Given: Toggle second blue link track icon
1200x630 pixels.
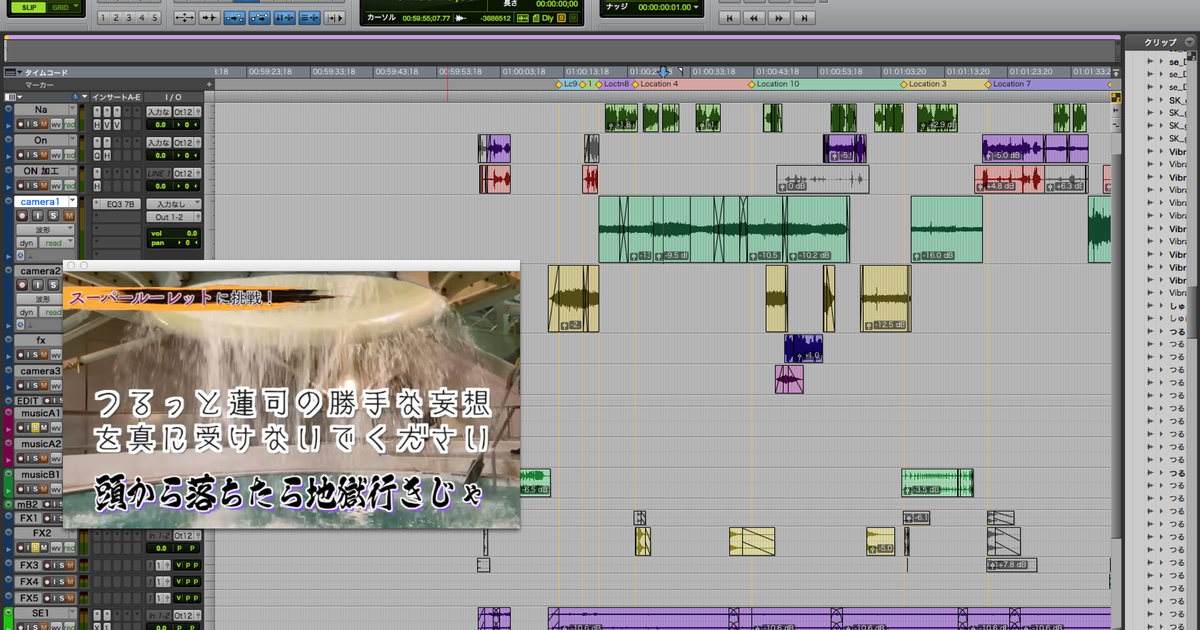Looking at the screenshot, I should pyautogui.click(x=259, y=18).
